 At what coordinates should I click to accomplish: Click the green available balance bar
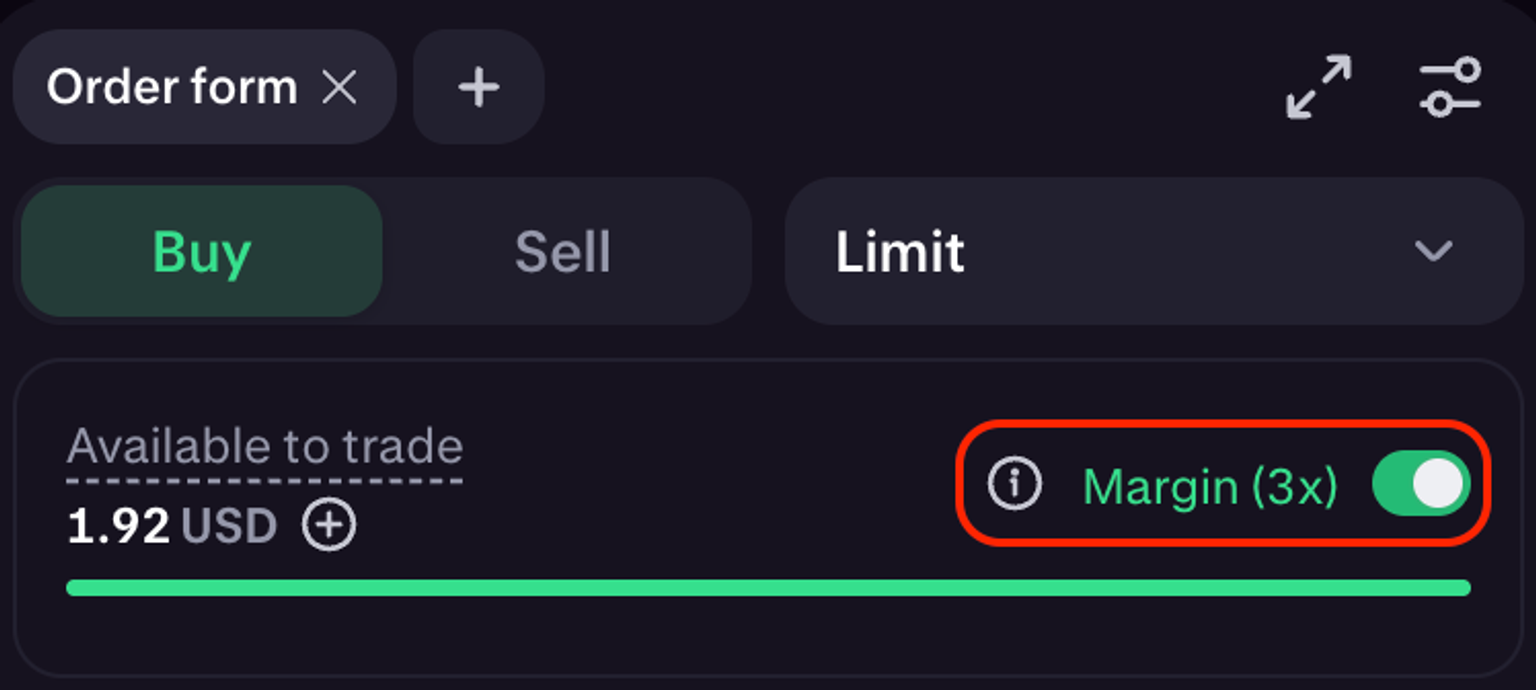768,588
